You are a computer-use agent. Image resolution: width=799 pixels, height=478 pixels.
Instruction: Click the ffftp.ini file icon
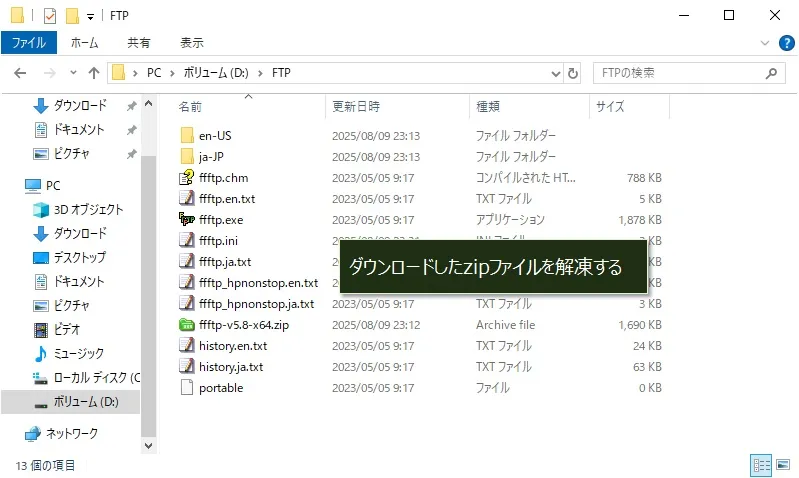187,241
